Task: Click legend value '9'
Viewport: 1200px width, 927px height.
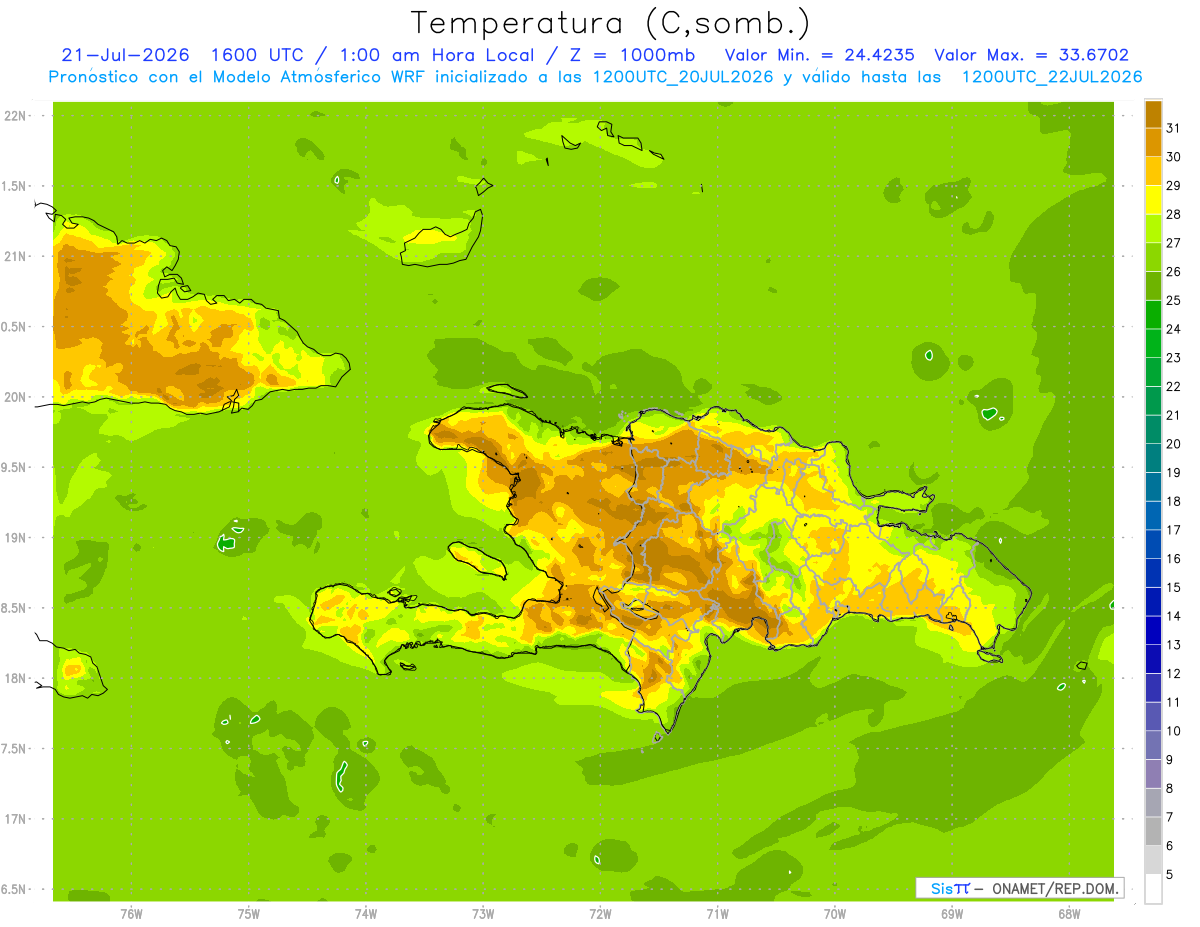Action: [1169, 760]
